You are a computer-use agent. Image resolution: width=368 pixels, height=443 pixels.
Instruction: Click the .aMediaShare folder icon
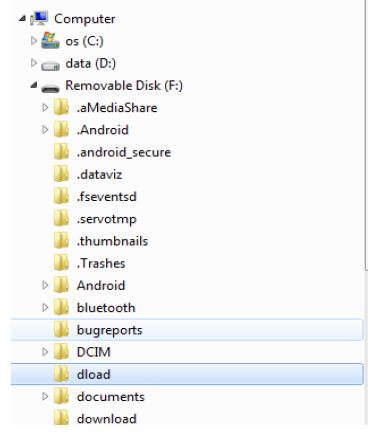click(x=62, y=107)
